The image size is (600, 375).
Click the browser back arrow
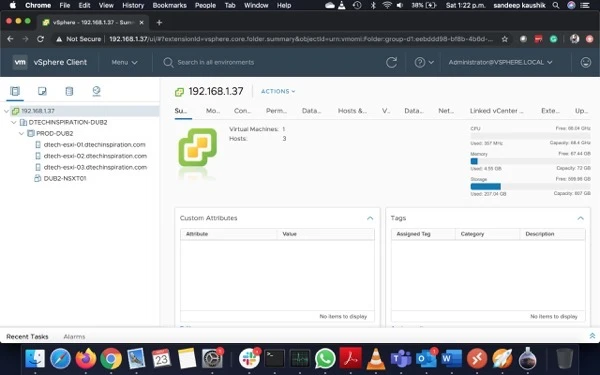pyautogui.click(x=10, y=39)
